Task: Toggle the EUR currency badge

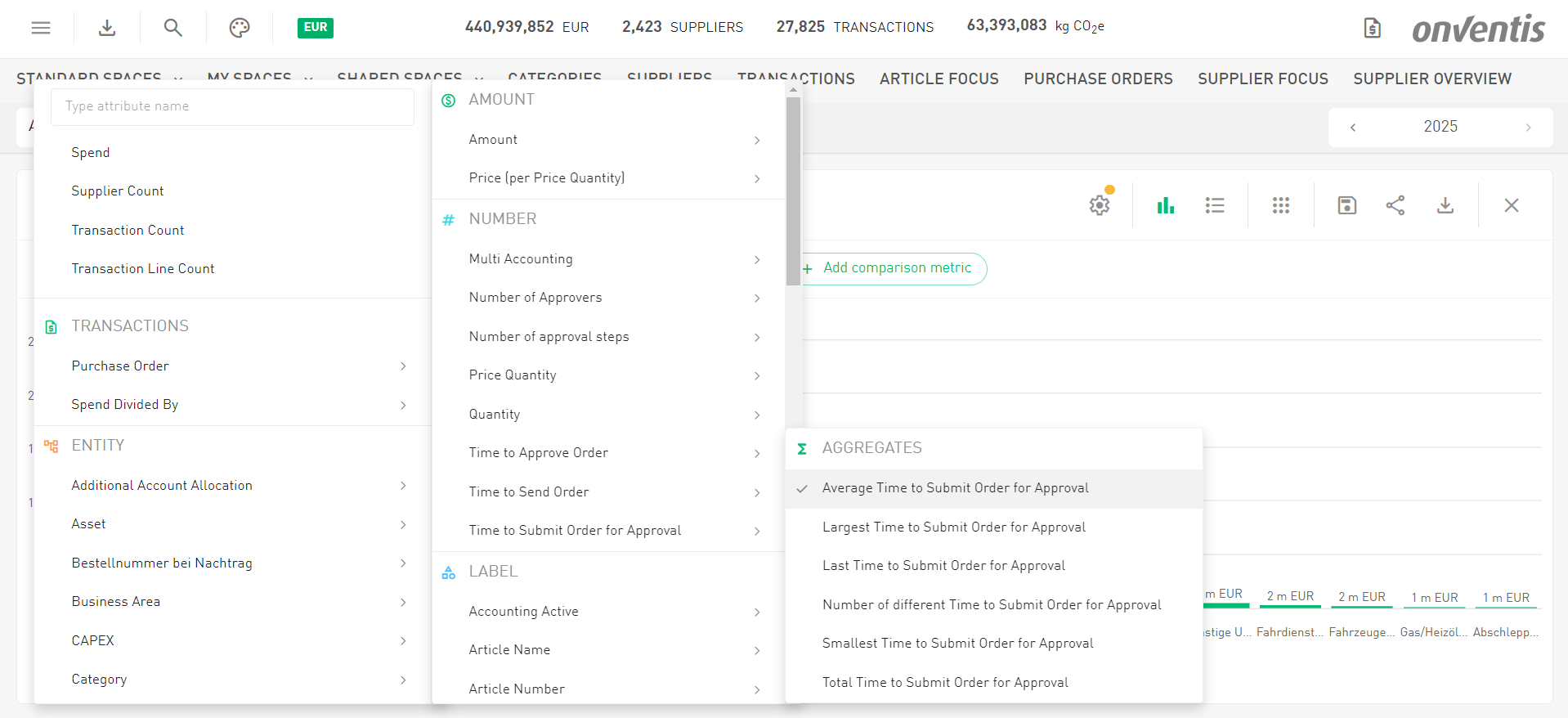Action: [315, 28]
